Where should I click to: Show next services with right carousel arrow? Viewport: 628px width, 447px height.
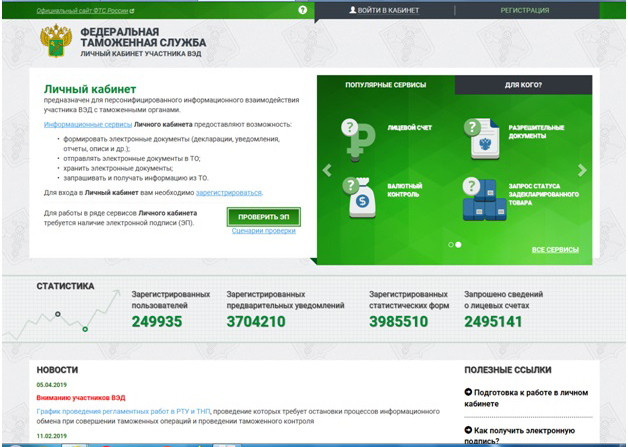tap(582, 170)
